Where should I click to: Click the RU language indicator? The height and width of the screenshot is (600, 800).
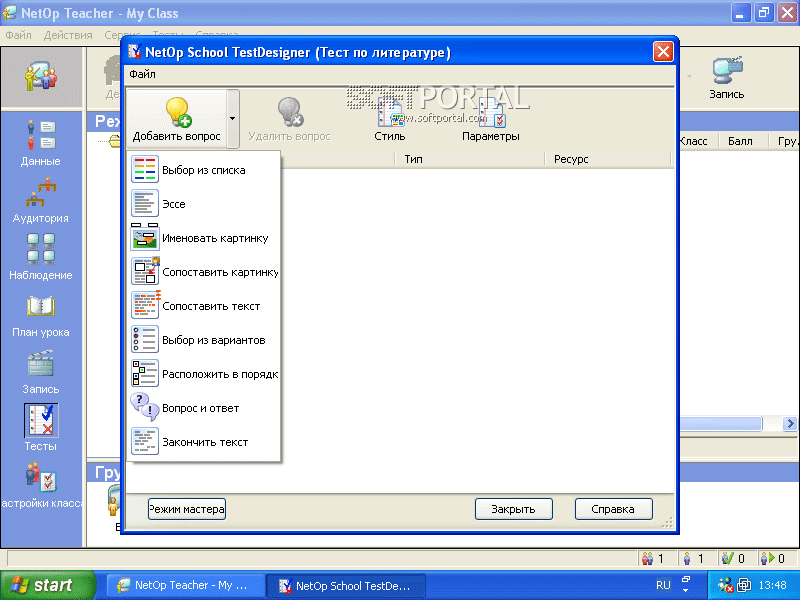click(x=663, y=585)
